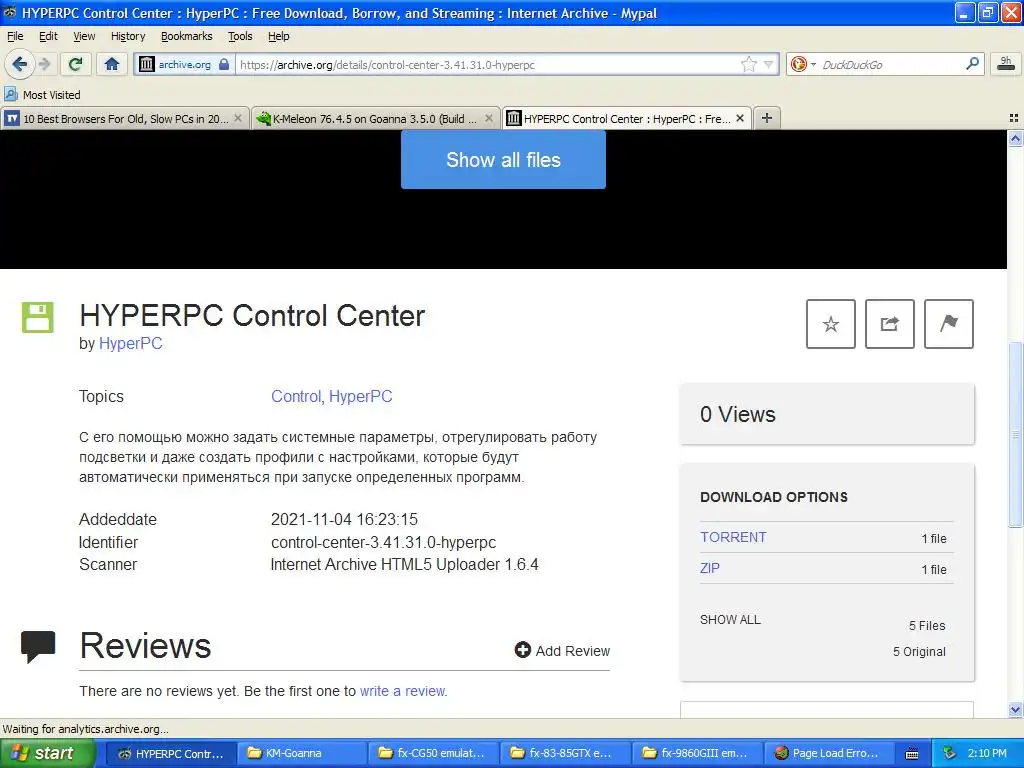This screenshot has height=768, width=1024.
Task: Click the Add Review plus icon
Action: [522, 650]
